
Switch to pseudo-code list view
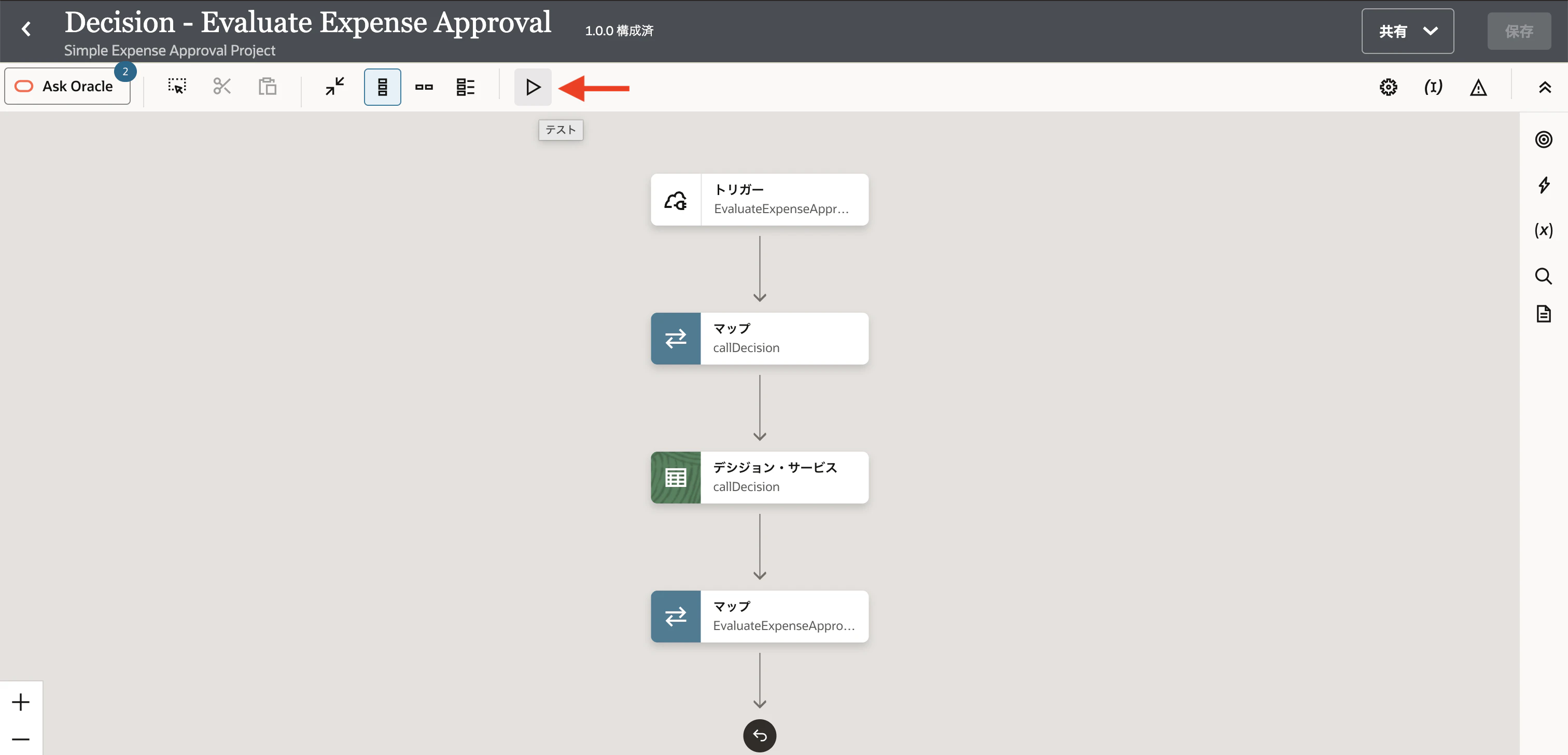pyautogui.click(x=466, y=87)
